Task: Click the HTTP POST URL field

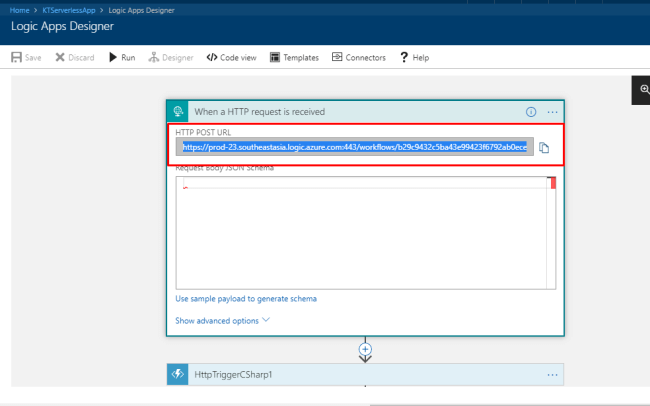Action: 355,147
